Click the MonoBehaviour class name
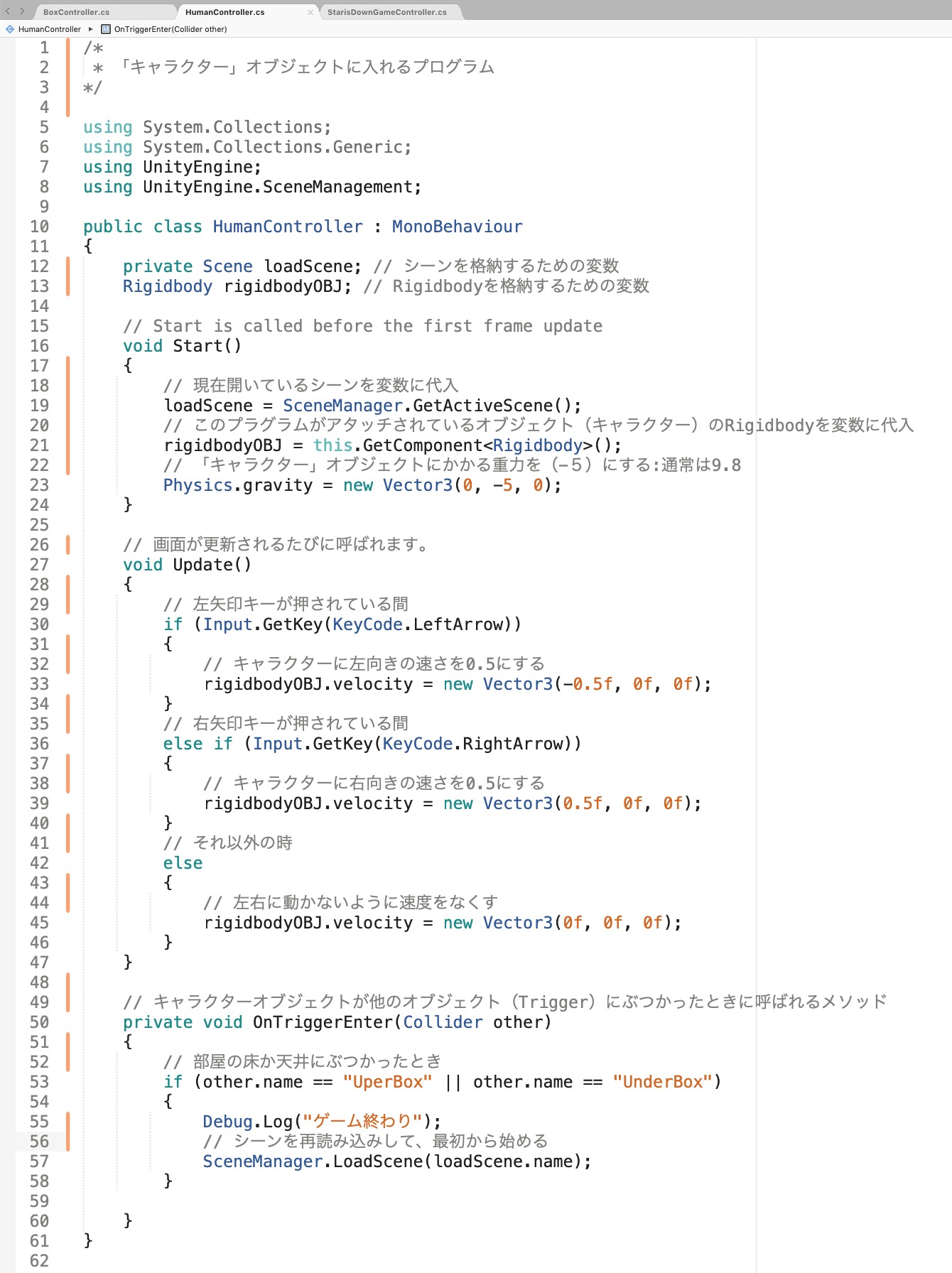Image resolution: width=952 pixels, height=1273 pixels. [457, 227]
